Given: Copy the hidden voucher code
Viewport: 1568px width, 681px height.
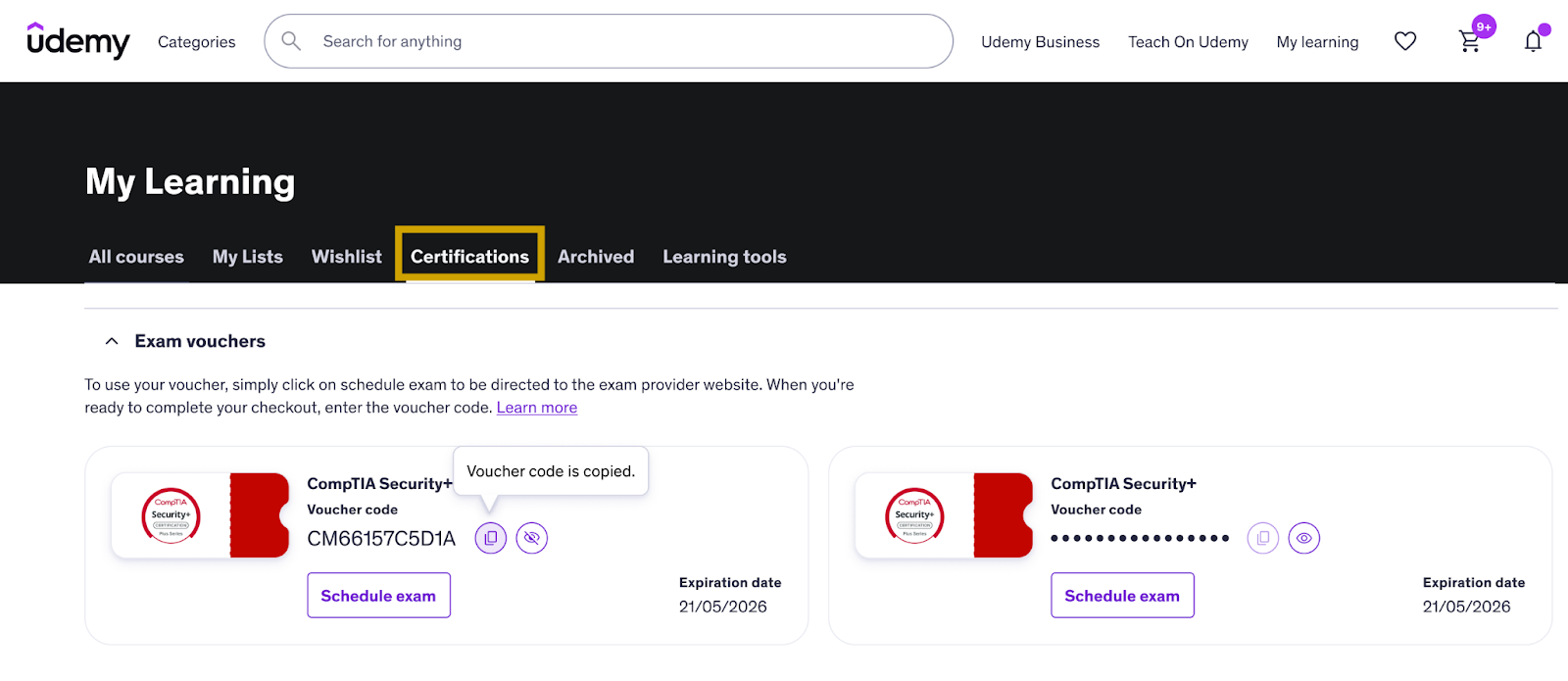Looking at the screenshot, I should (x=1263, y=538).
